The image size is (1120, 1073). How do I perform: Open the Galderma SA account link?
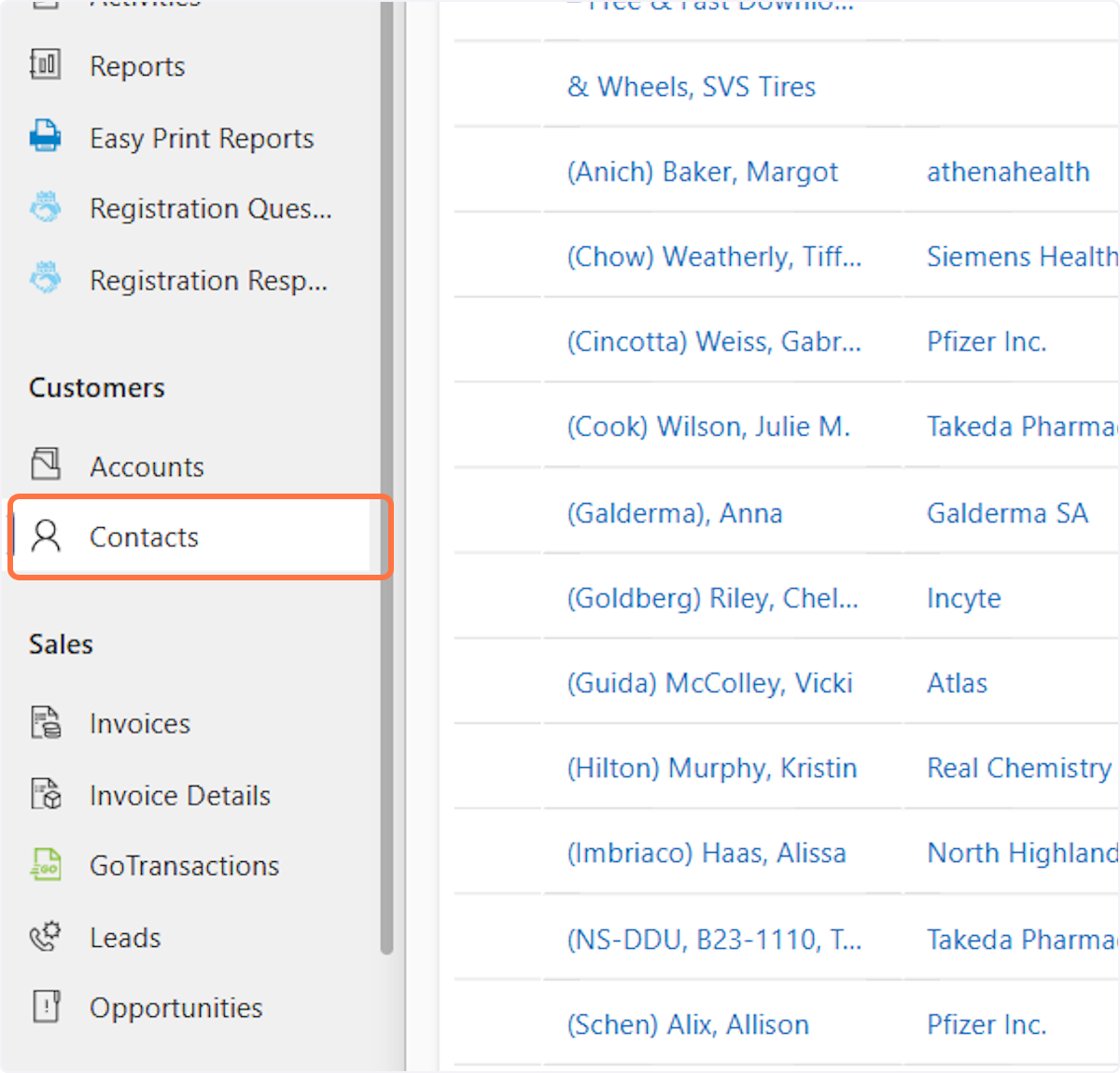1007,514
